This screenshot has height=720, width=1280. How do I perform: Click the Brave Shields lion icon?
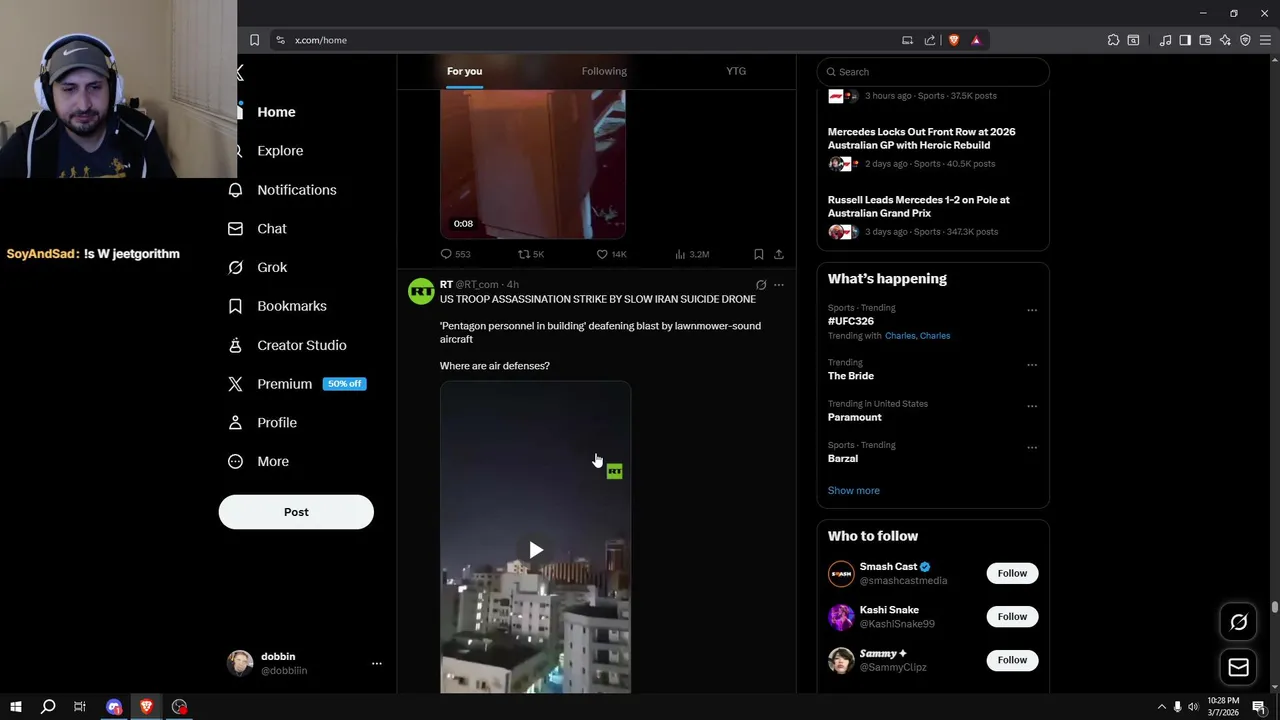point(953,40)
